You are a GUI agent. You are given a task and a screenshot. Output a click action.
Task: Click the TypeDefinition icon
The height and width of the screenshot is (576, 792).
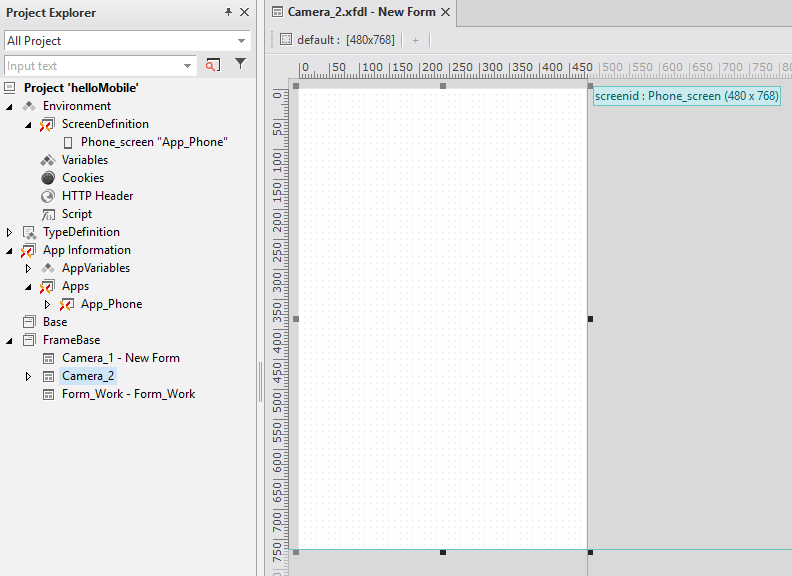(x=29, y=232)
